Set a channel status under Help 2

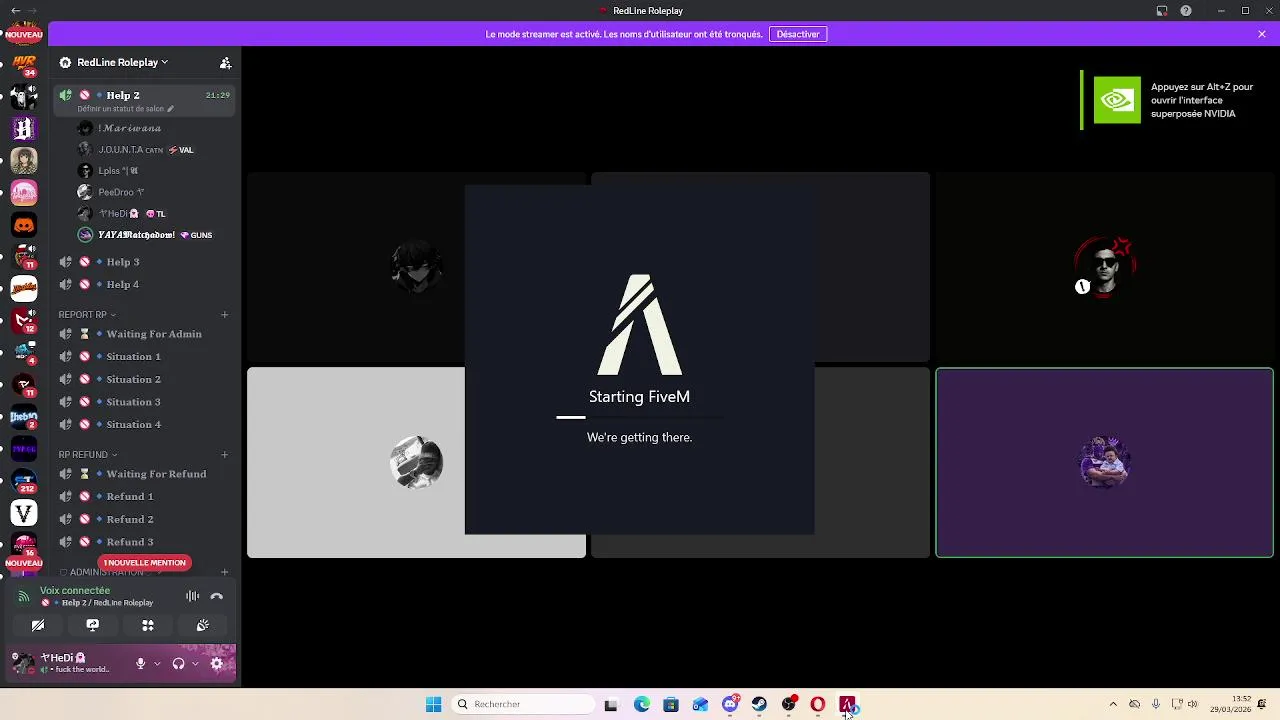tap(126, 108)
